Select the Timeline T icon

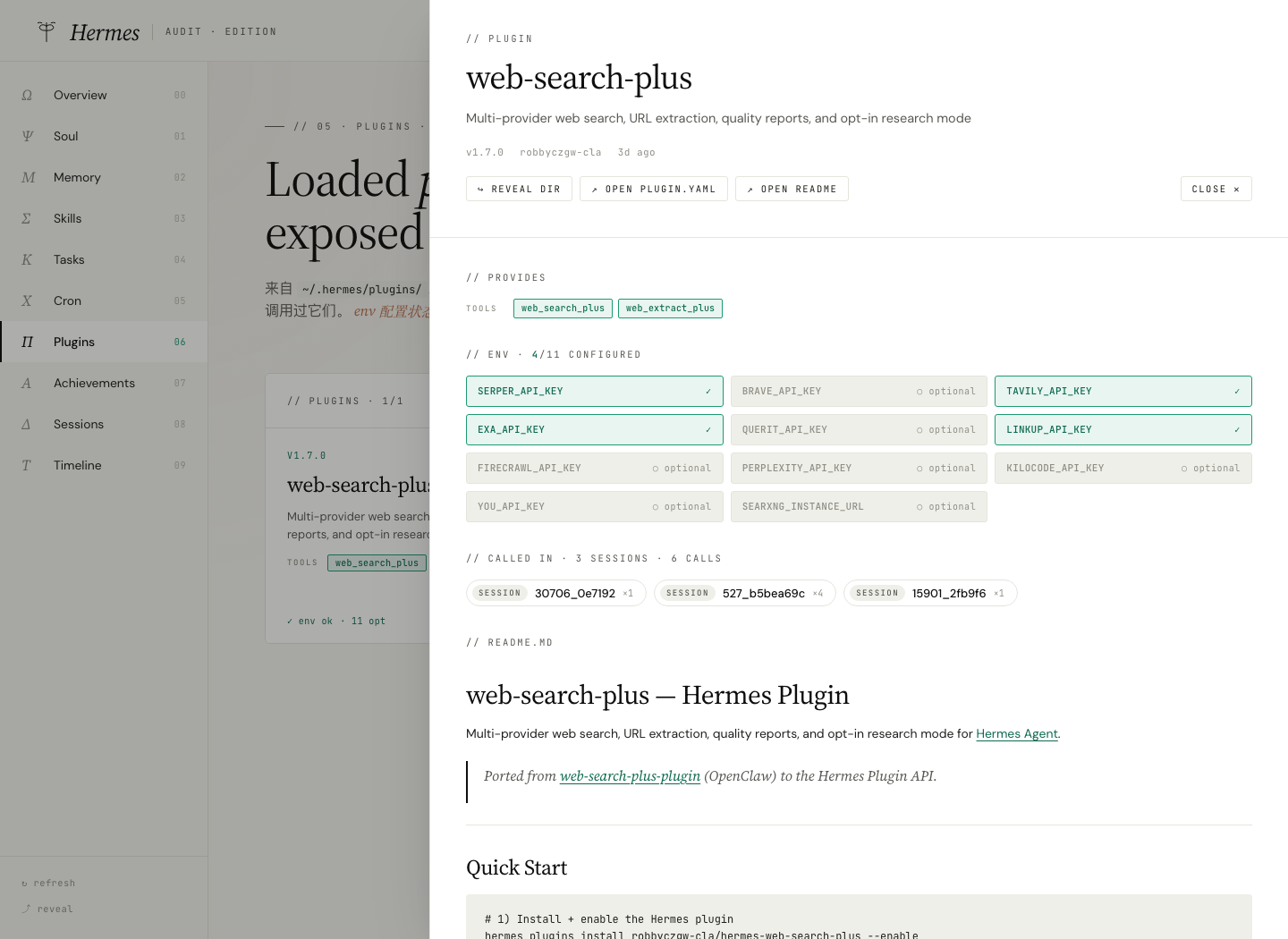click(x=27, y=465)
